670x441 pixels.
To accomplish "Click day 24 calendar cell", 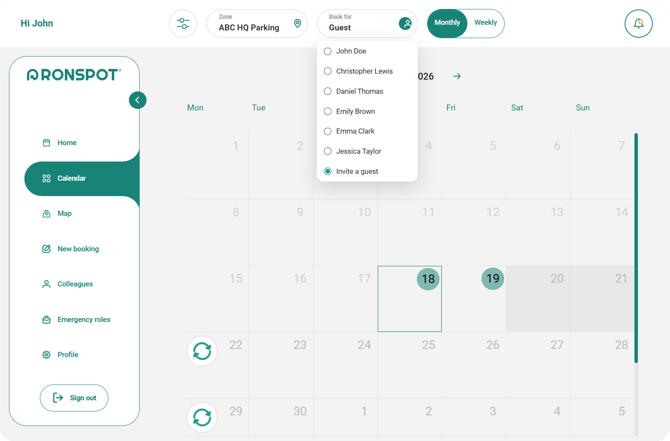I will pyautogui.click(x=345, y=365).
